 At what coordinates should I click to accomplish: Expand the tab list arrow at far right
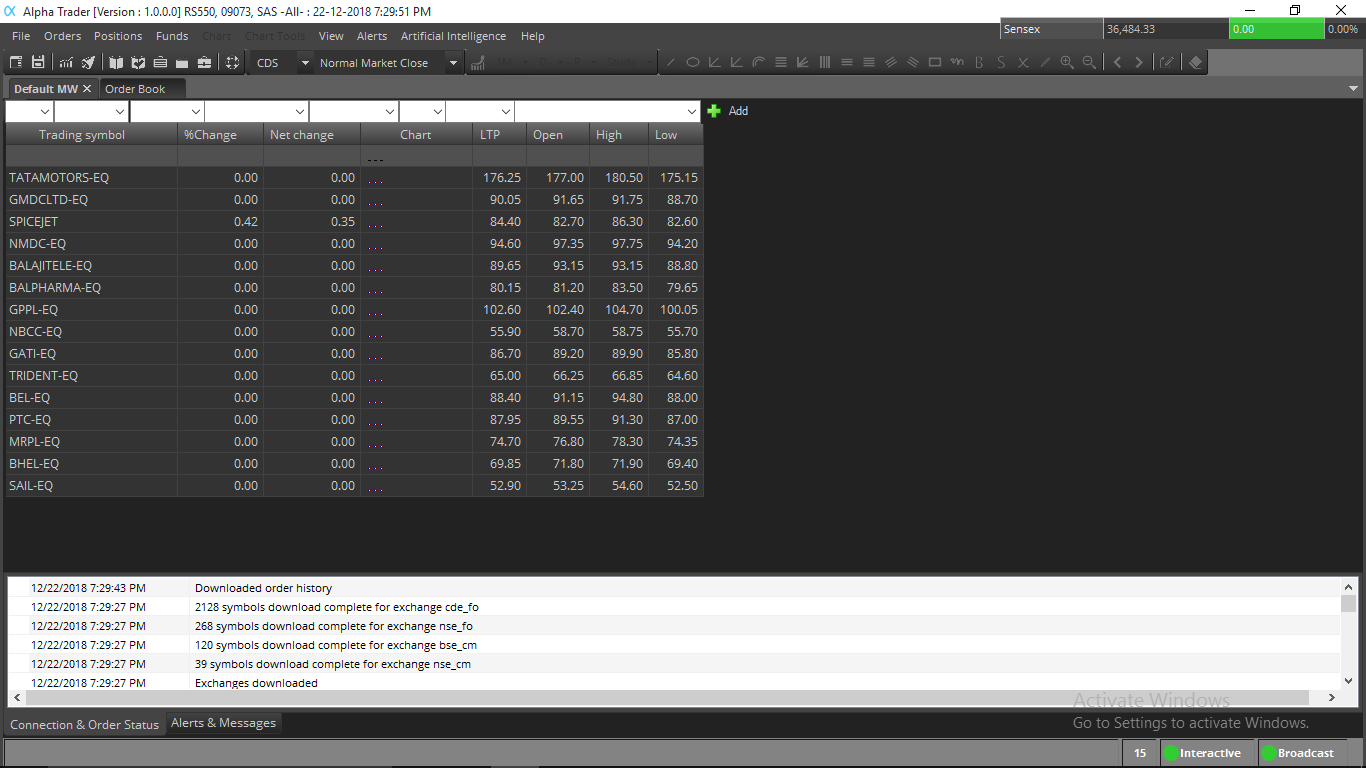coord(1353,89)
